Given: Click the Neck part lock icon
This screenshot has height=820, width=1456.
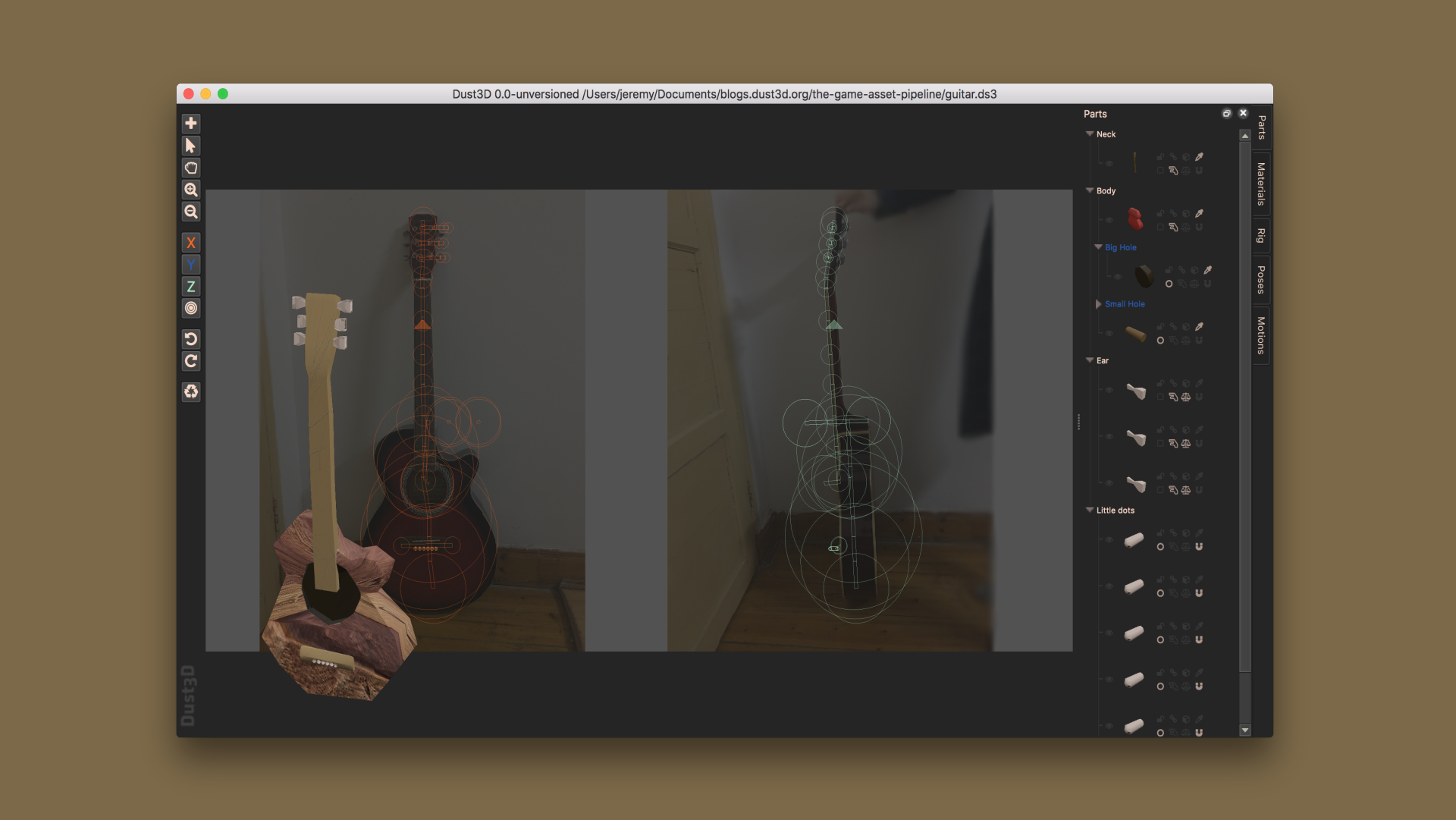Looking at the screenshot, I should click(x=1160, y=156).
